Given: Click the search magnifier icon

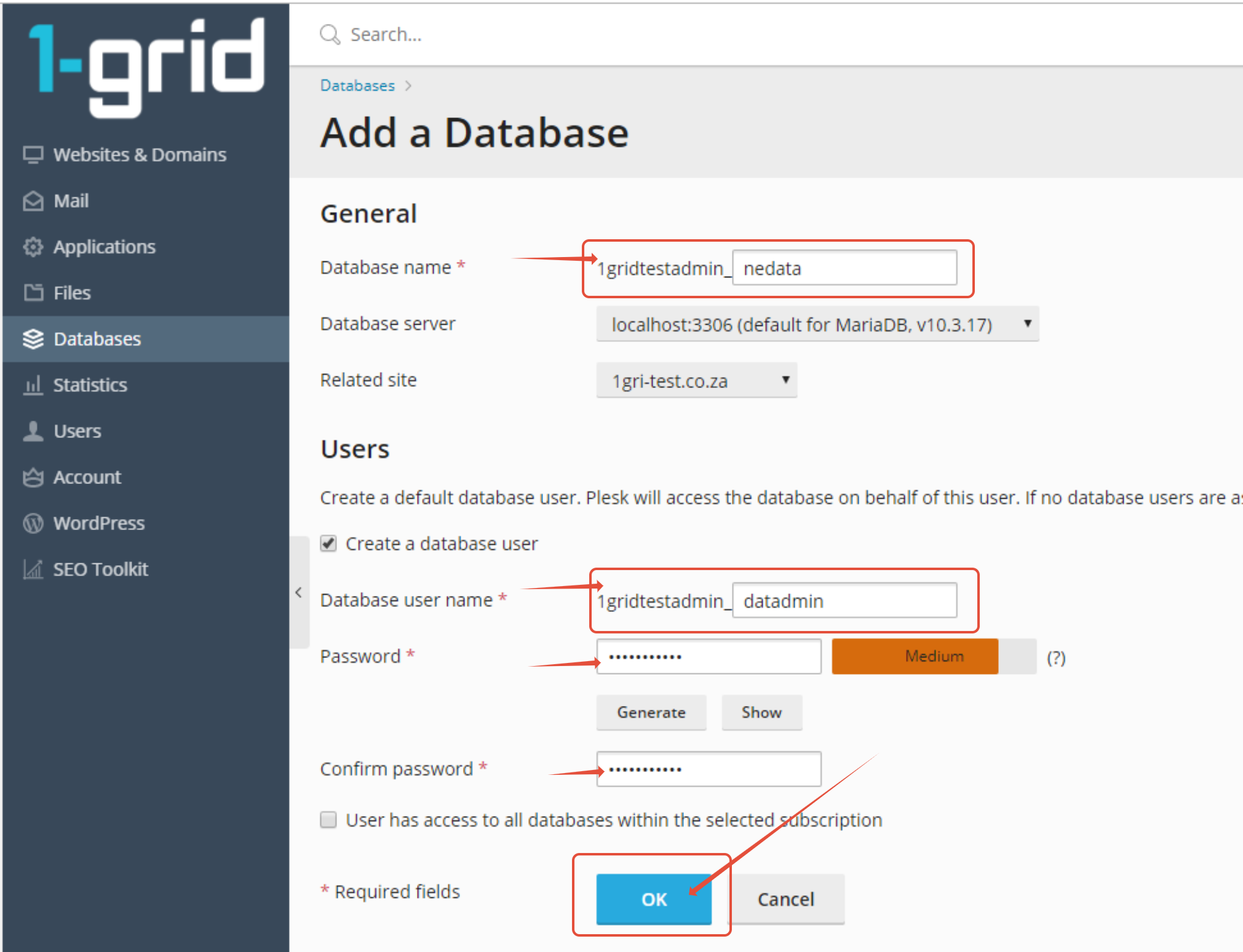Looking at the screenshot, I should tap(330, 34).
